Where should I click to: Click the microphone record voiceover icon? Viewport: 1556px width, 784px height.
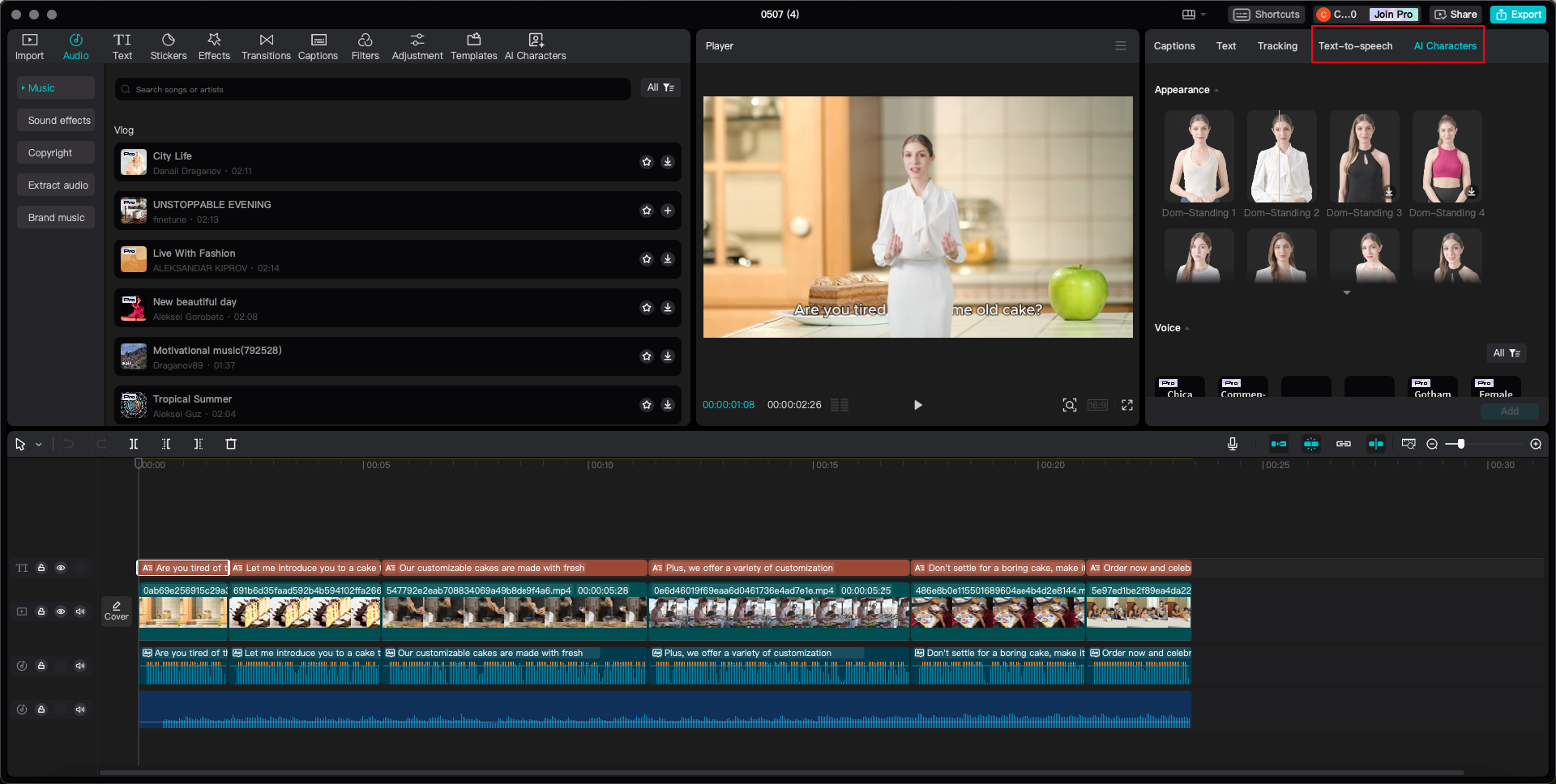[1232, 444]
